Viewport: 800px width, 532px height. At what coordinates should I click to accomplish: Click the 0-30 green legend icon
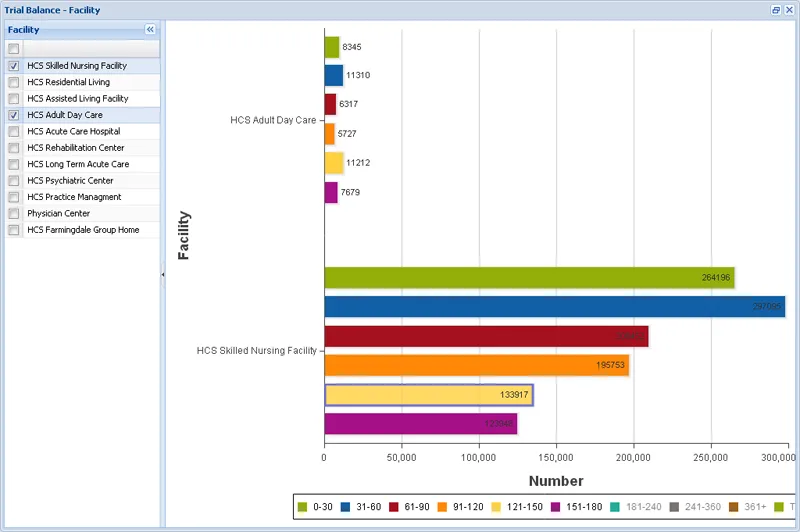click(302, 507)
